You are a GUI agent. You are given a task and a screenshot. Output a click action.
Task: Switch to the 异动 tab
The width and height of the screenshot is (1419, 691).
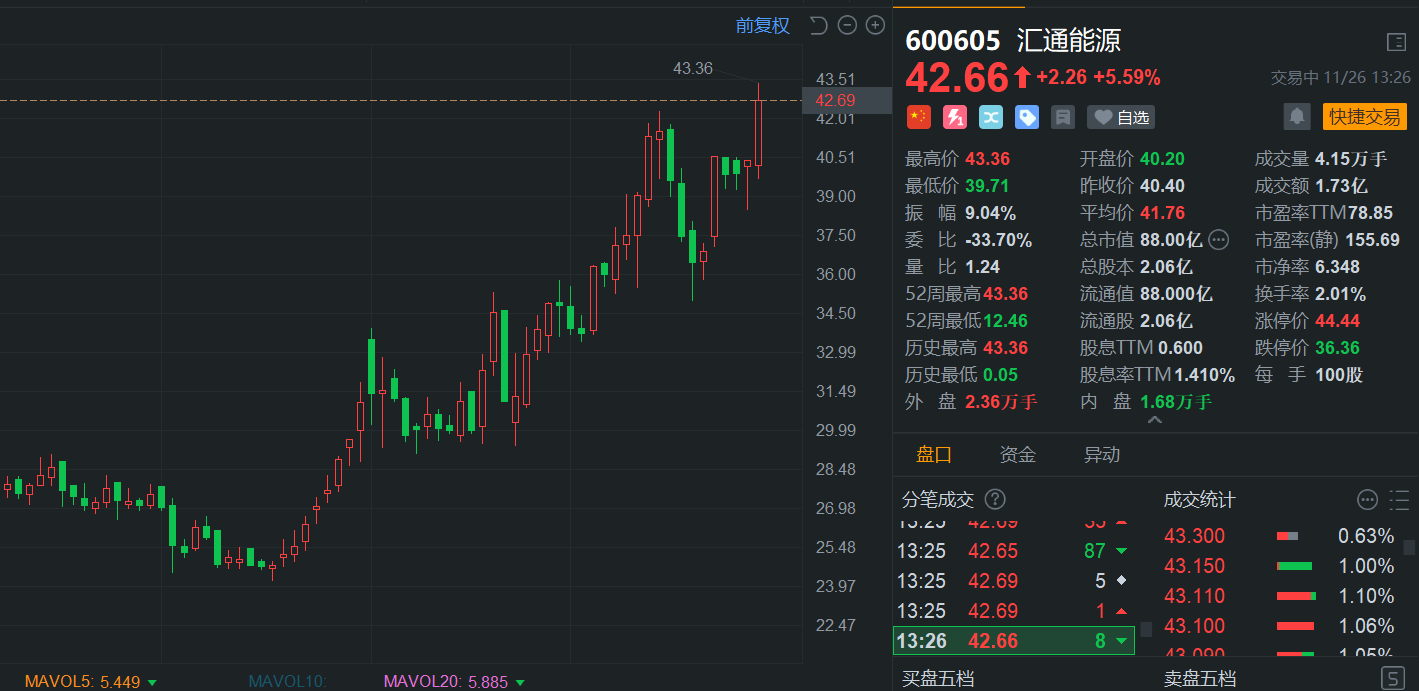(x=1101, y=455)
